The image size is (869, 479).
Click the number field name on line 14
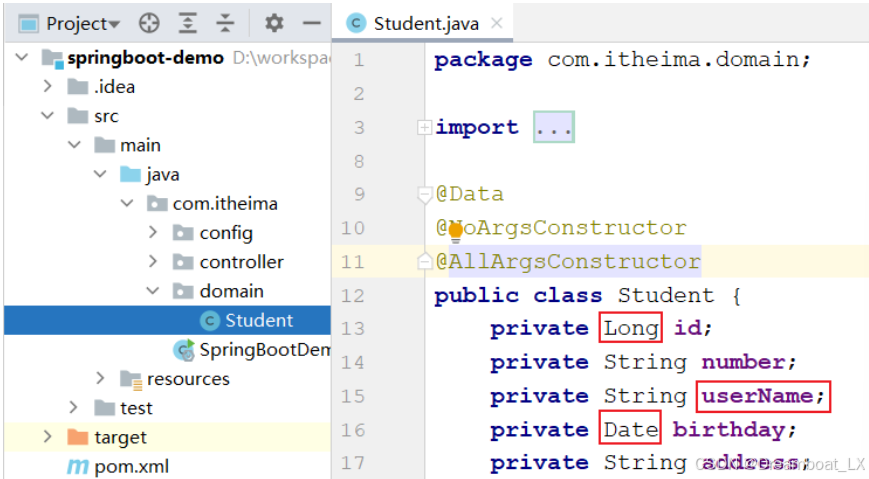pos(743,362)
